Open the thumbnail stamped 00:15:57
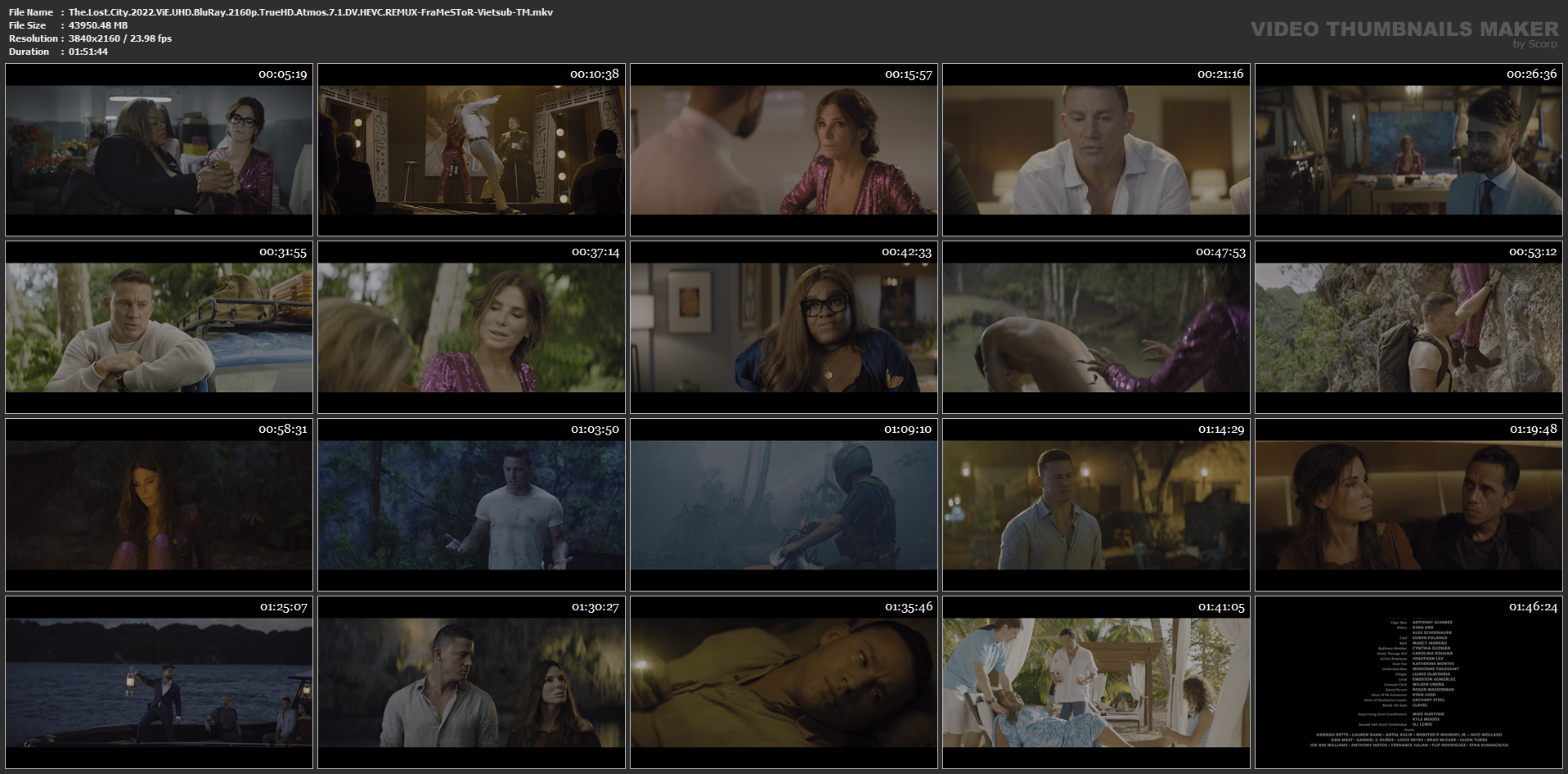The height and width of the screenshot is (774, 1568). (784, 150)
